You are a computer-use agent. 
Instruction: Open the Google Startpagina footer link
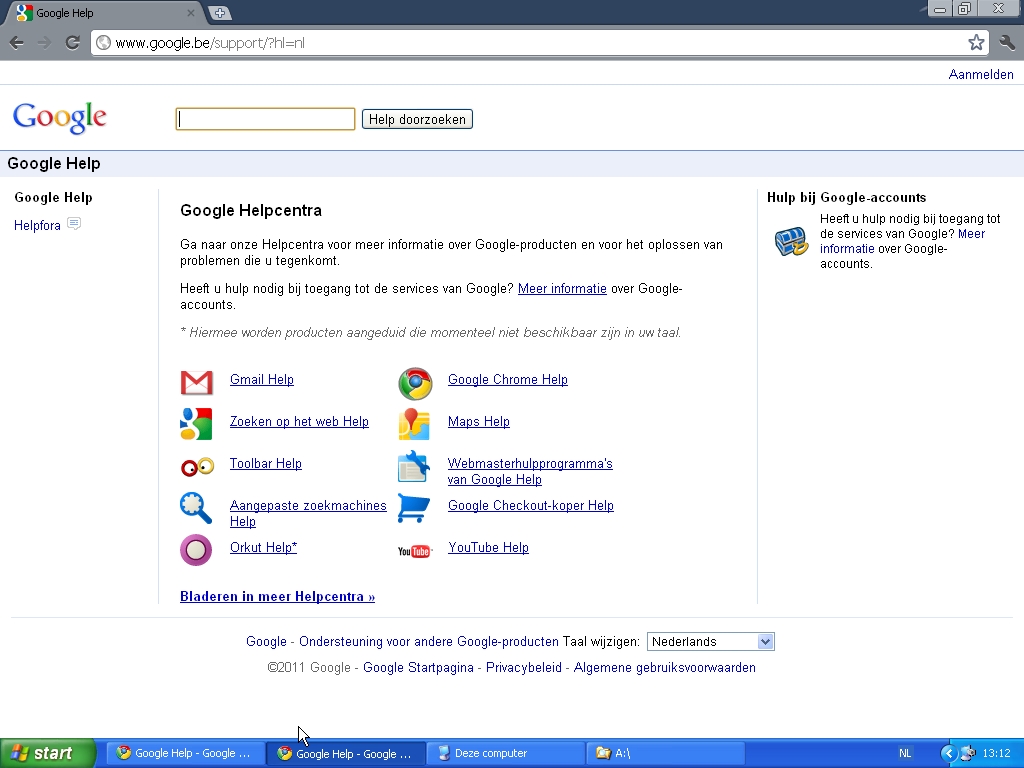point(418,667)
